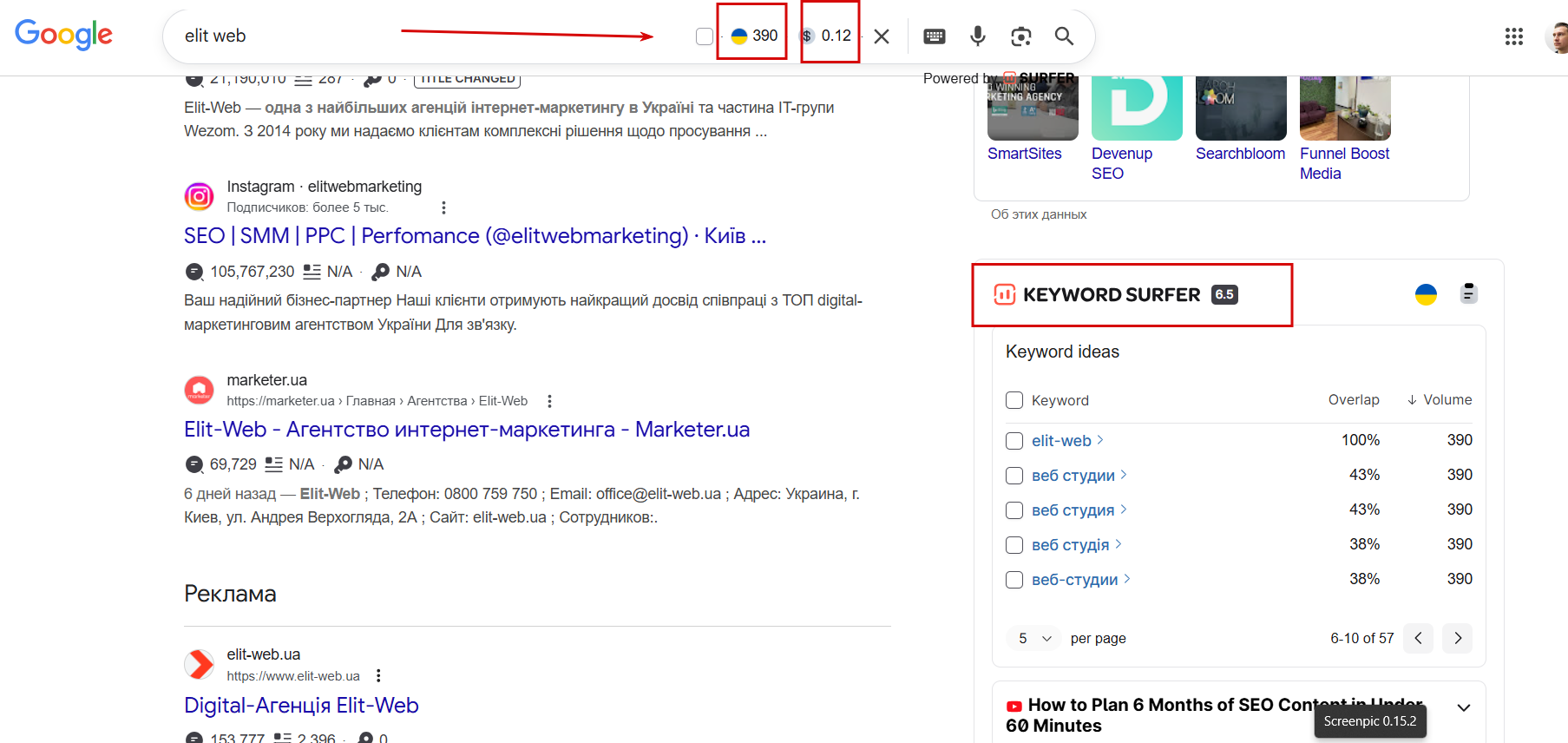
Task: Open search by image camera icon
Action: tap(1021, 36)
